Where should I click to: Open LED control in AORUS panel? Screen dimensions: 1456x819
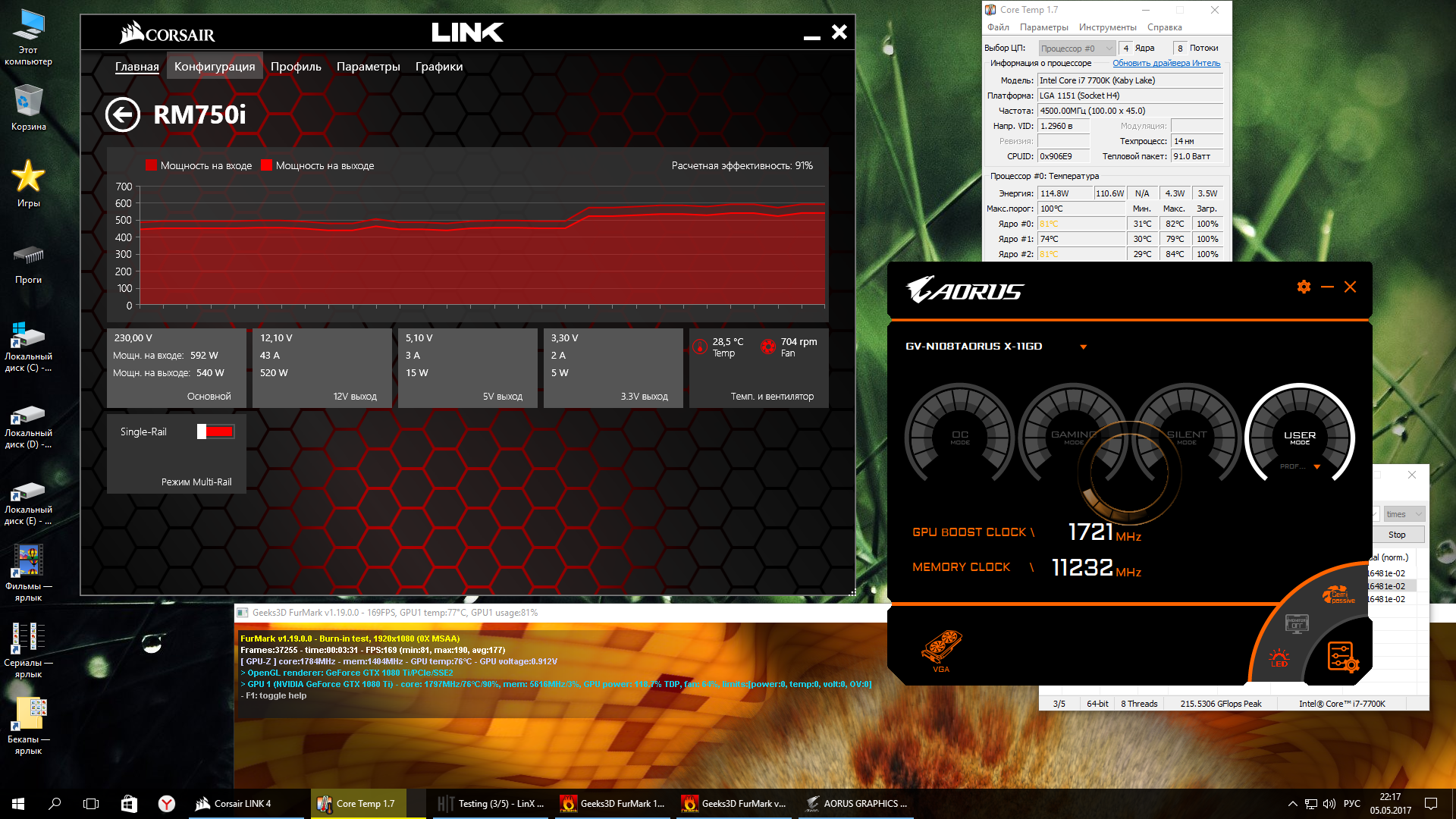(1279, 658)
